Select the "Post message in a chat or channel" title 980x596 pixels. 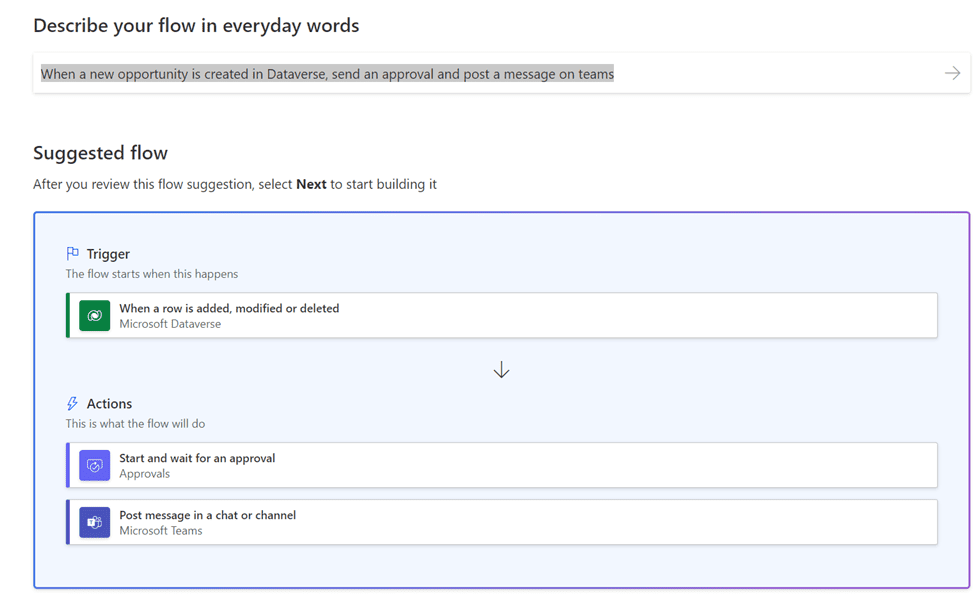(207, 515)
